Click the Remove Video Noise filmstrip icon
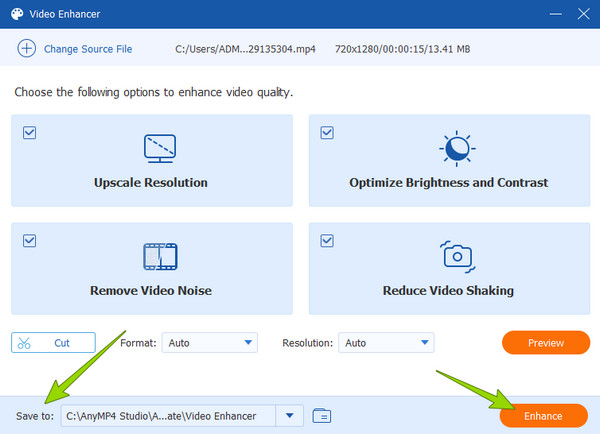 160,256
